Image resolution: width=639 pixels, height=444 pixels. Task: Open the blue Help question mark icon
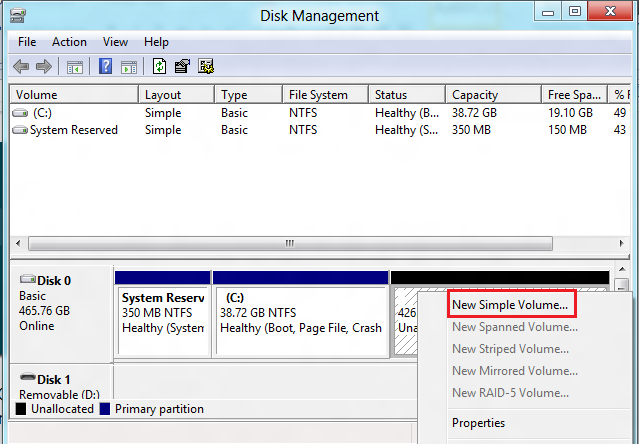pyautogui.click(x=106, y=66)
